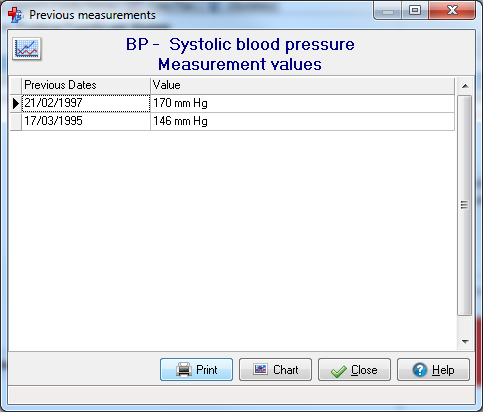The image size is (483, 412).
Task: Click the Previous Dates column header
Action: [86, 85]
